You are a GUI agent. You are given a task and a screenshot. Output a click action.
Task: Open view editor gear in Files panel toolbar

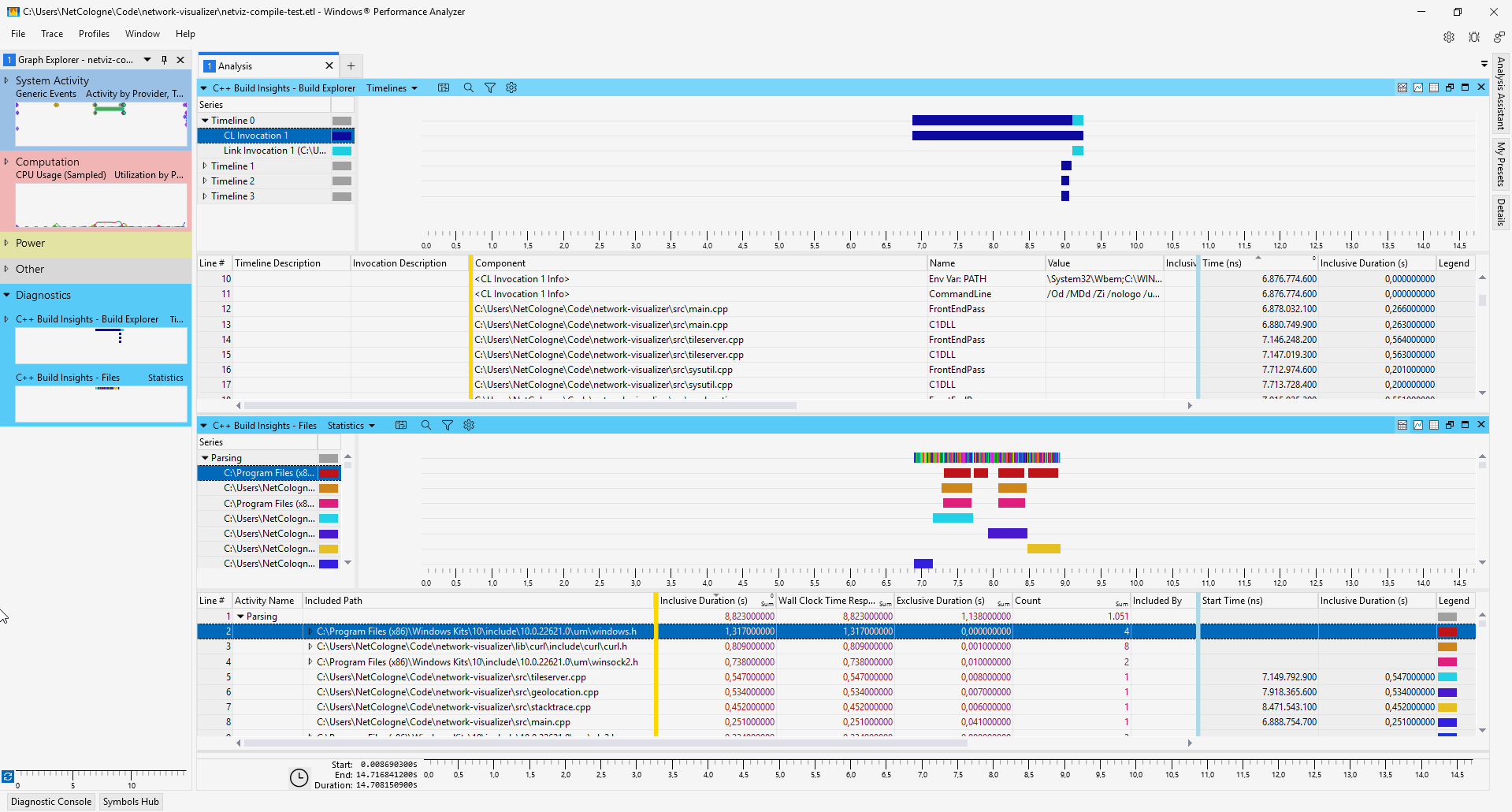[x=469, y=426]
